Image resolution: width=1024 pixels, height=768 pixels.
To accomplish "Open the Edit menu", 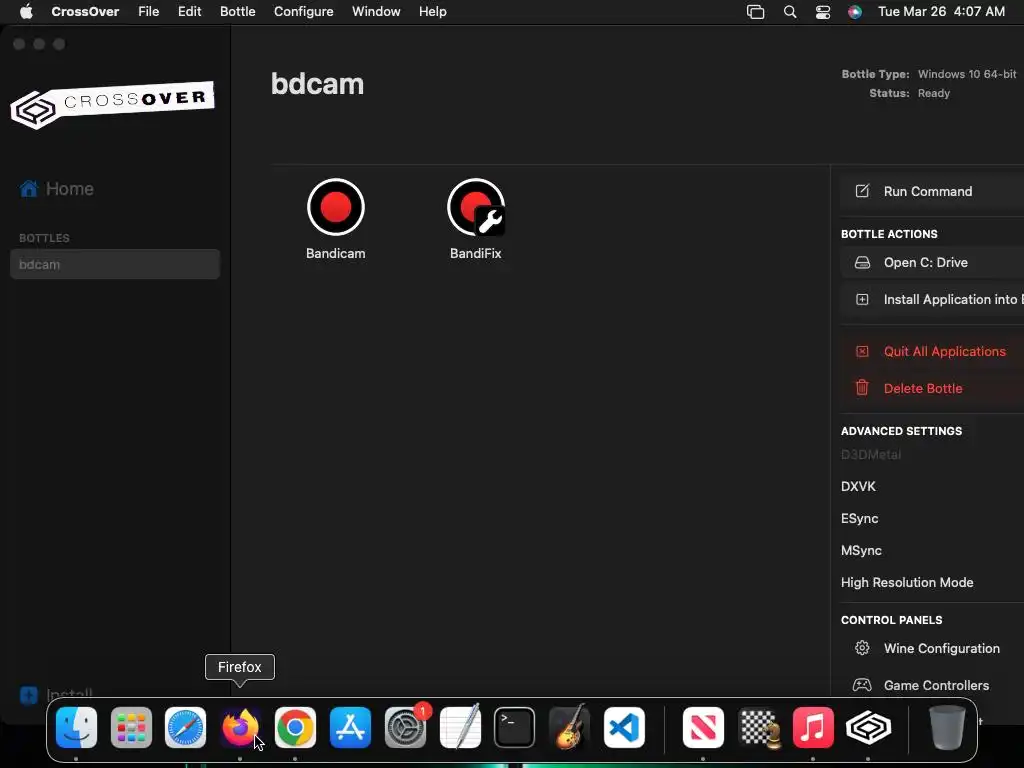I will [189, 12].
